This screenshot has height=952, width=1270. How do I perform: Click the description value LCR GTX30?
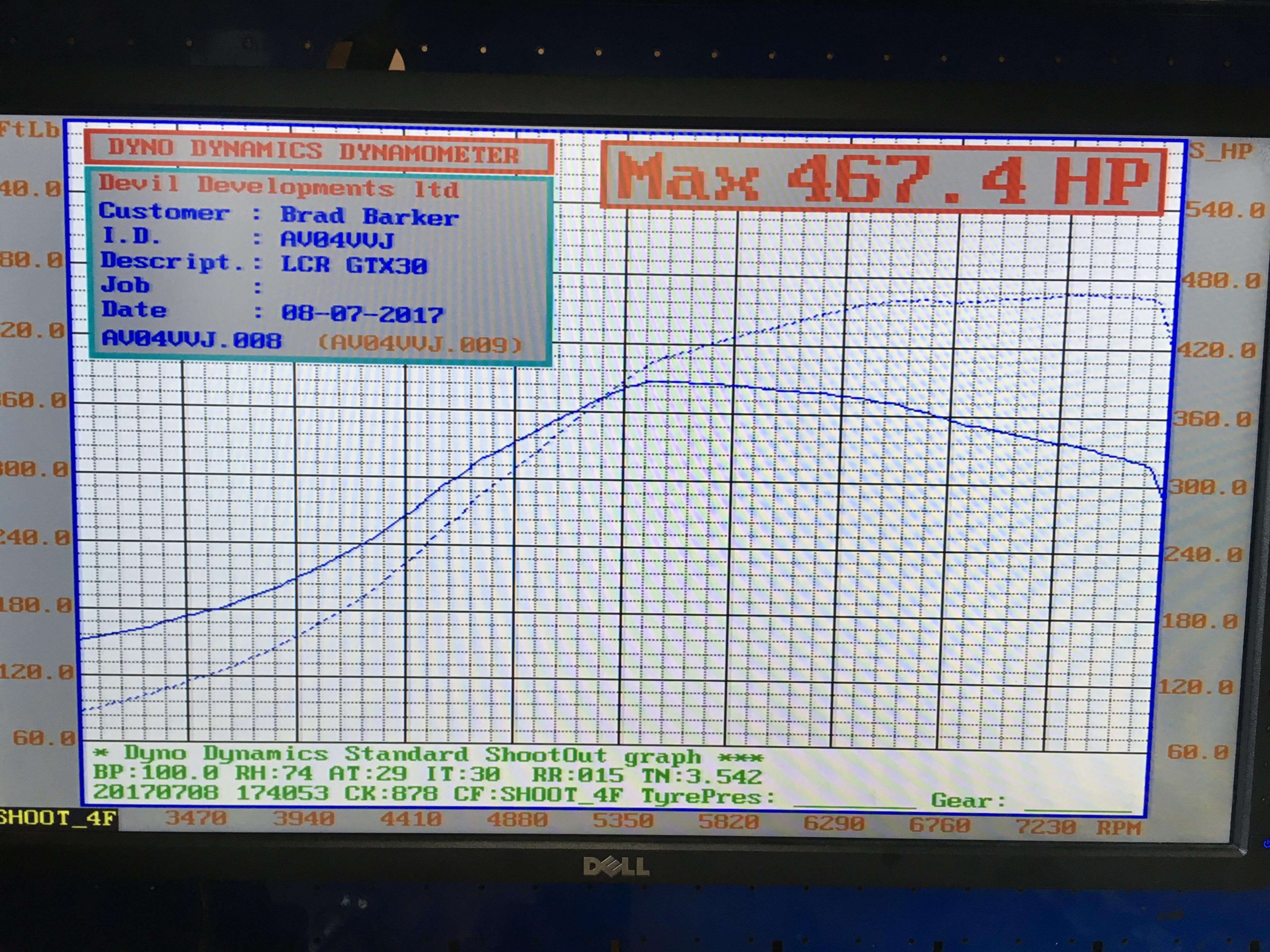[x=354, y=265]
